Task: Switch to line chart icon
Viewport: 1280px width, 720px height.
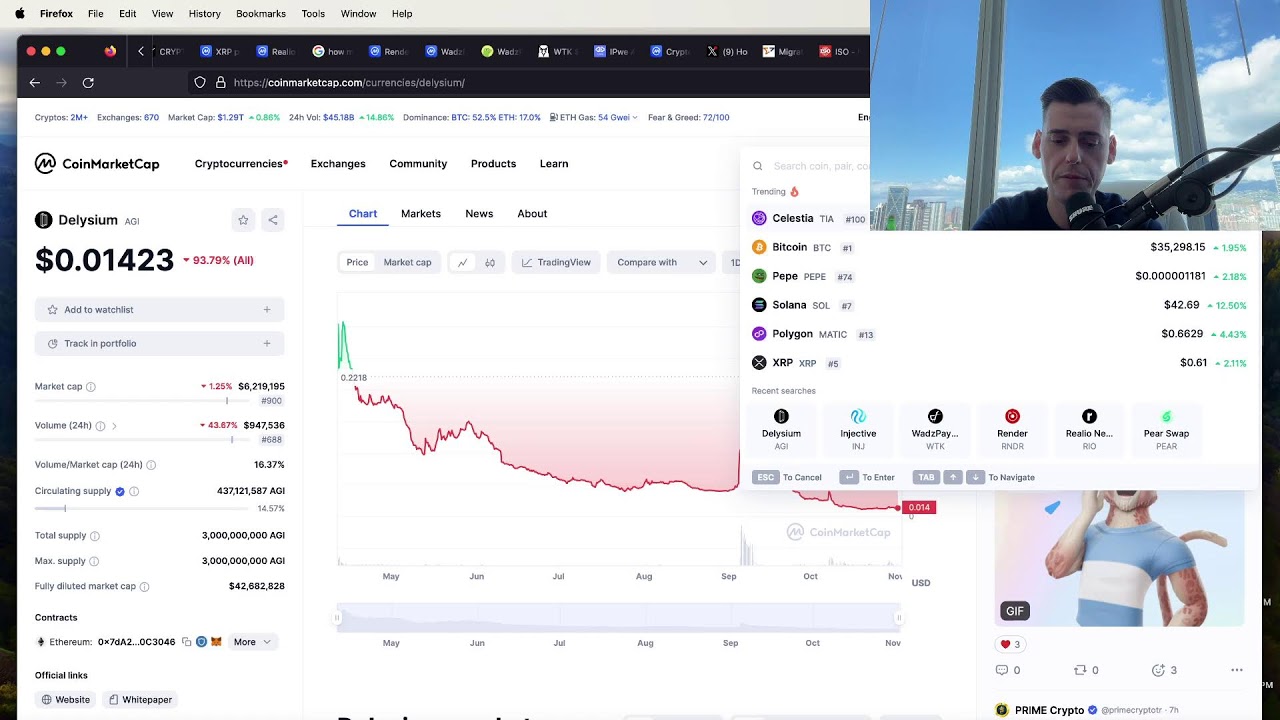Action: point(462,263)
